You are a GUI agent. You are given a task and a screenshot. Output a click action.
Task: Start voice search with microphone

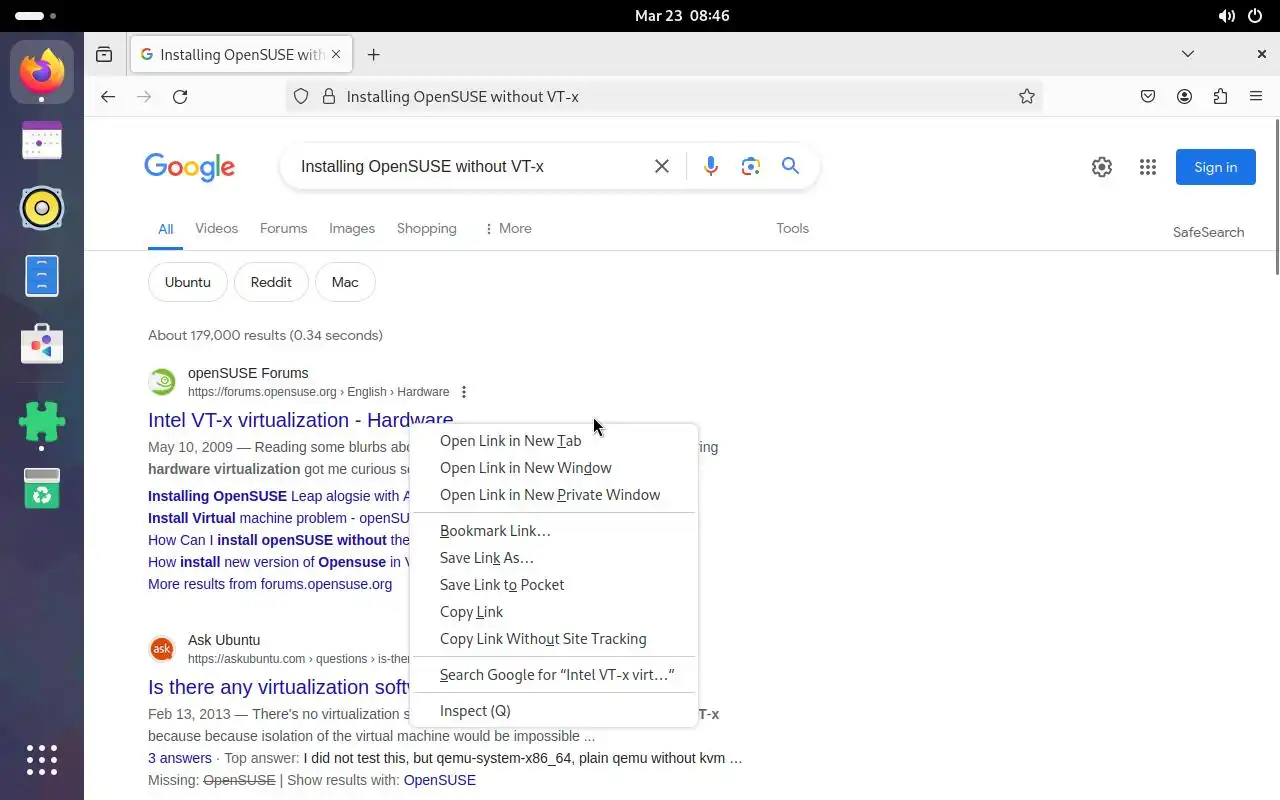711,166
